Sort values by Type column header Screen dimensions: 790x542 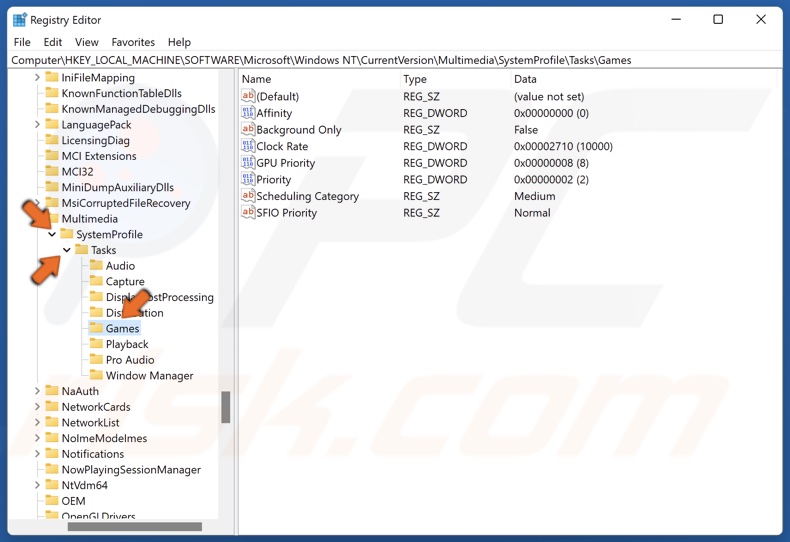coord(455,79)
